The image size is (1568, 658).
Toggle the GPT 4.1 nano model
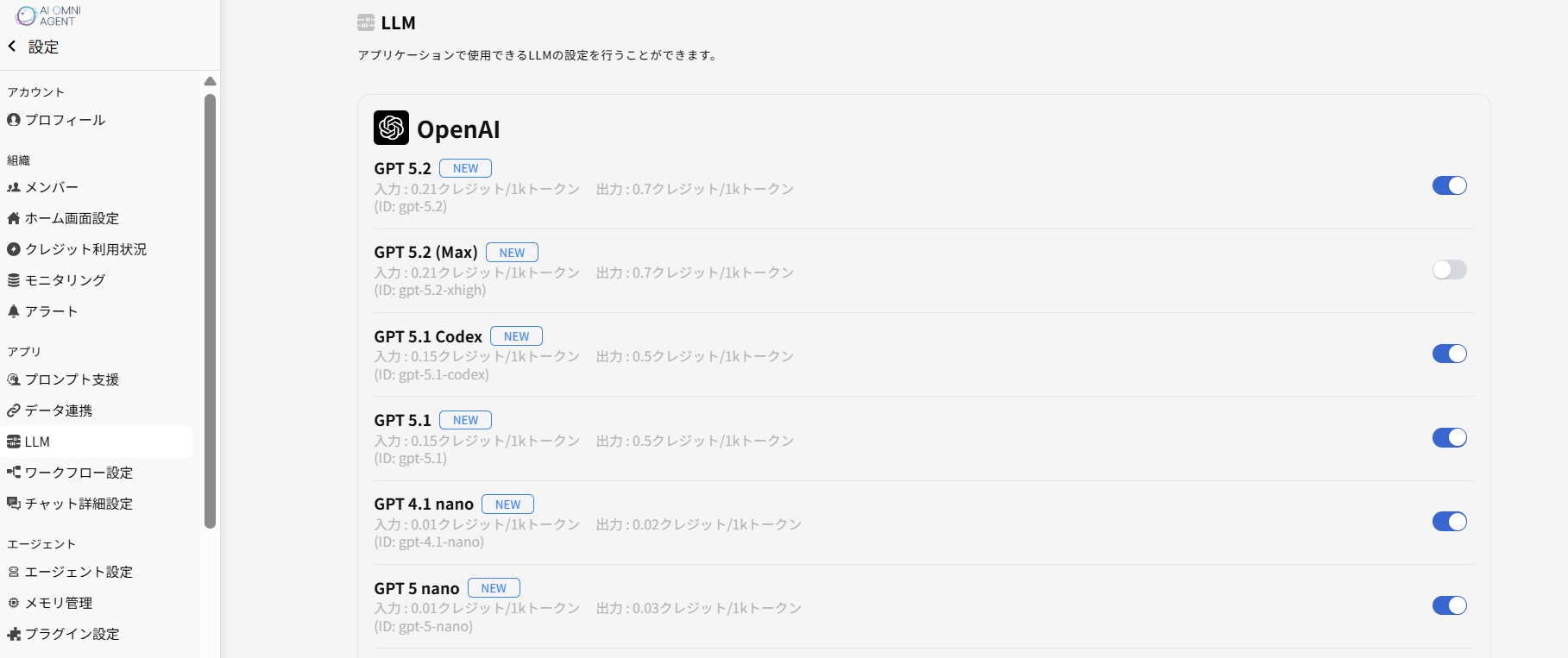pyautogui.click(x=1449, y=521)
